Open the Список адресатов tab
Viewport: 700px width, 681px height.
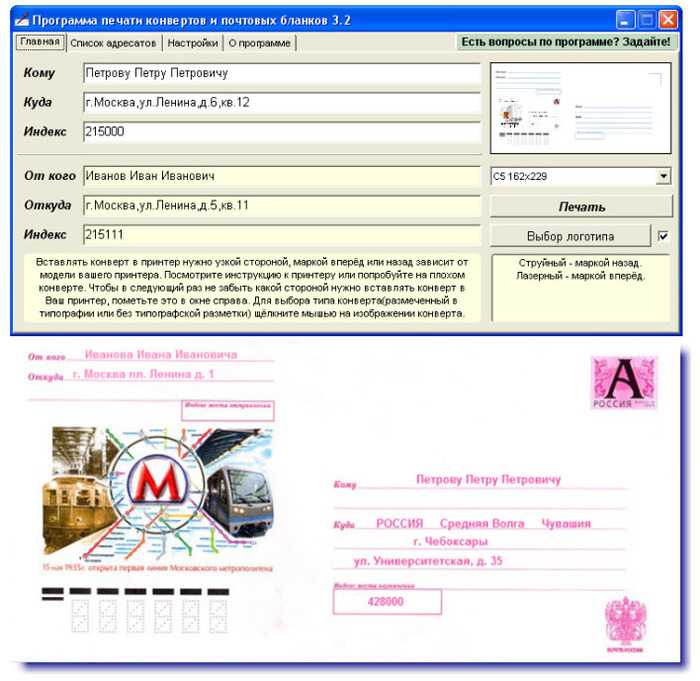113,43
